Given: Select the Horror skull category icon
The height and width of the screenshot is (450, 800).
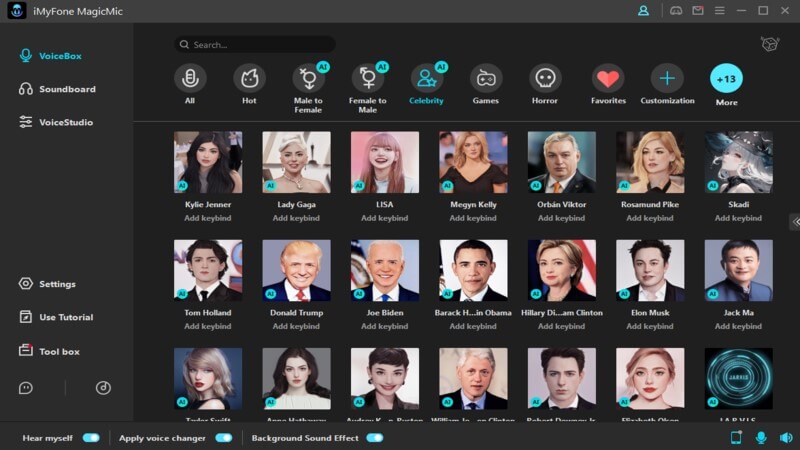Looking at the screenshot, I should point(545,78).
